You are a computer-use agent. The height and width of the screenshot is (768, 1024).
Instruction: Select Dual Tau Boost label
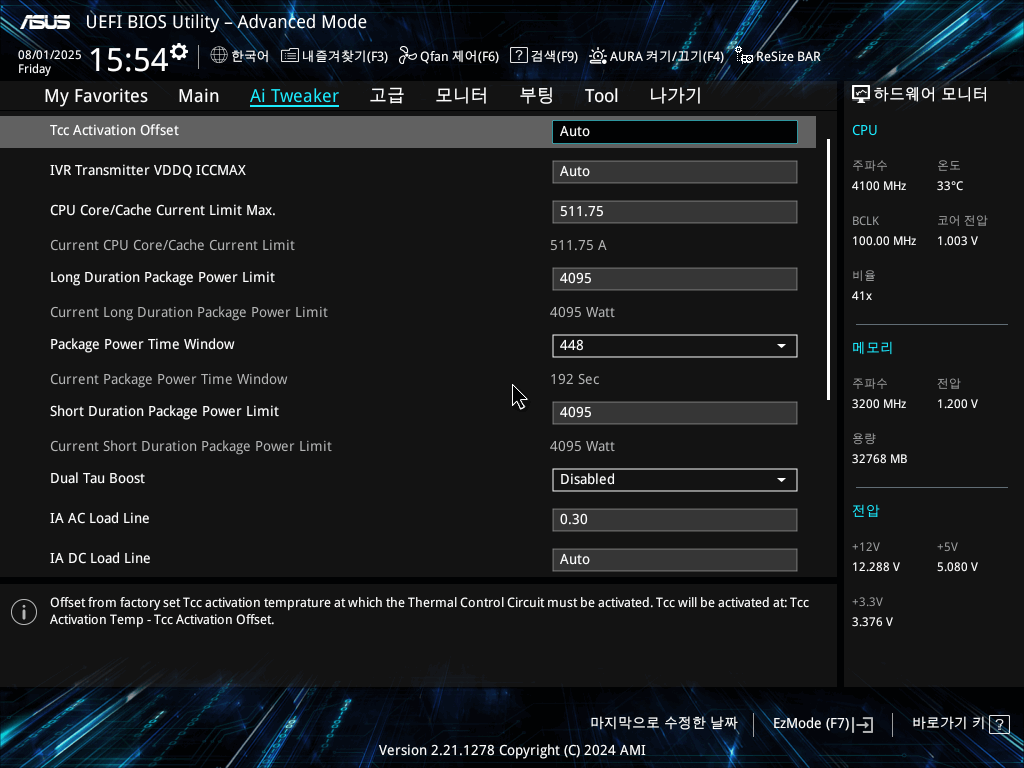[x=97, y=478]
